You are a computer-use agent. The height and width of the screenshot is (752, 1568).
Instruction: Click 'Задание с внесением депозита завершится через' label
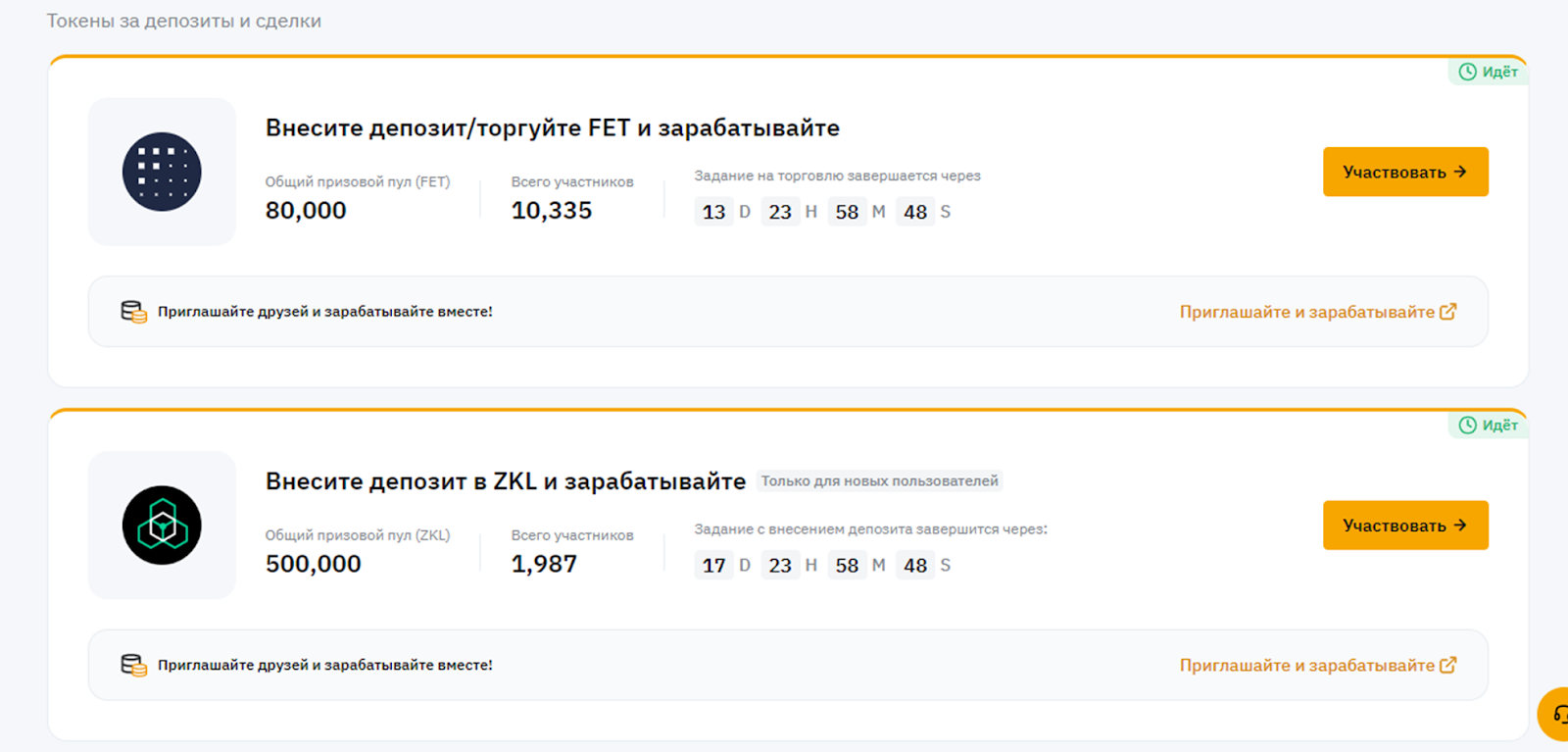[x=871, y=529]
